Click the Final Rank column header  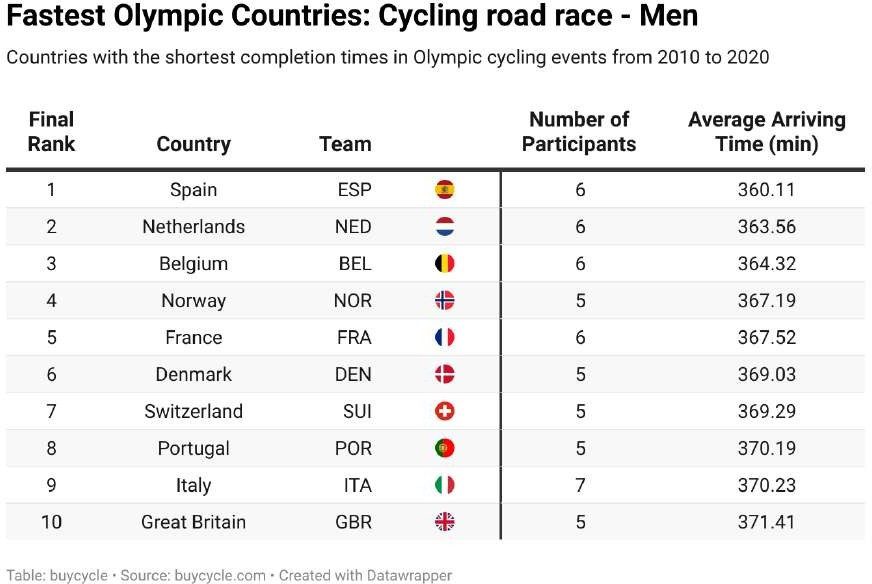click(x=51, y=132)
